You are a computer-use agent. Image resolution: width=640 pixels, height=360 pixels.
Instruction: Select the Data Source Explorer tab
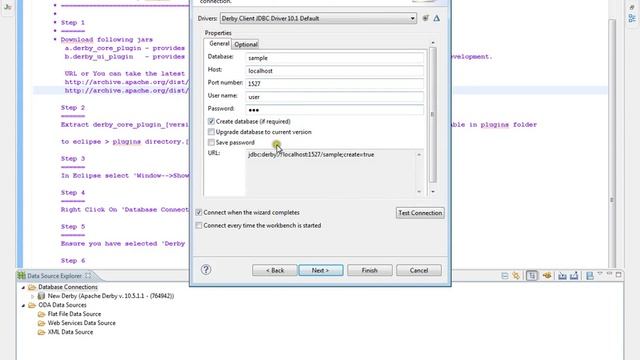[x=55, y=276]
